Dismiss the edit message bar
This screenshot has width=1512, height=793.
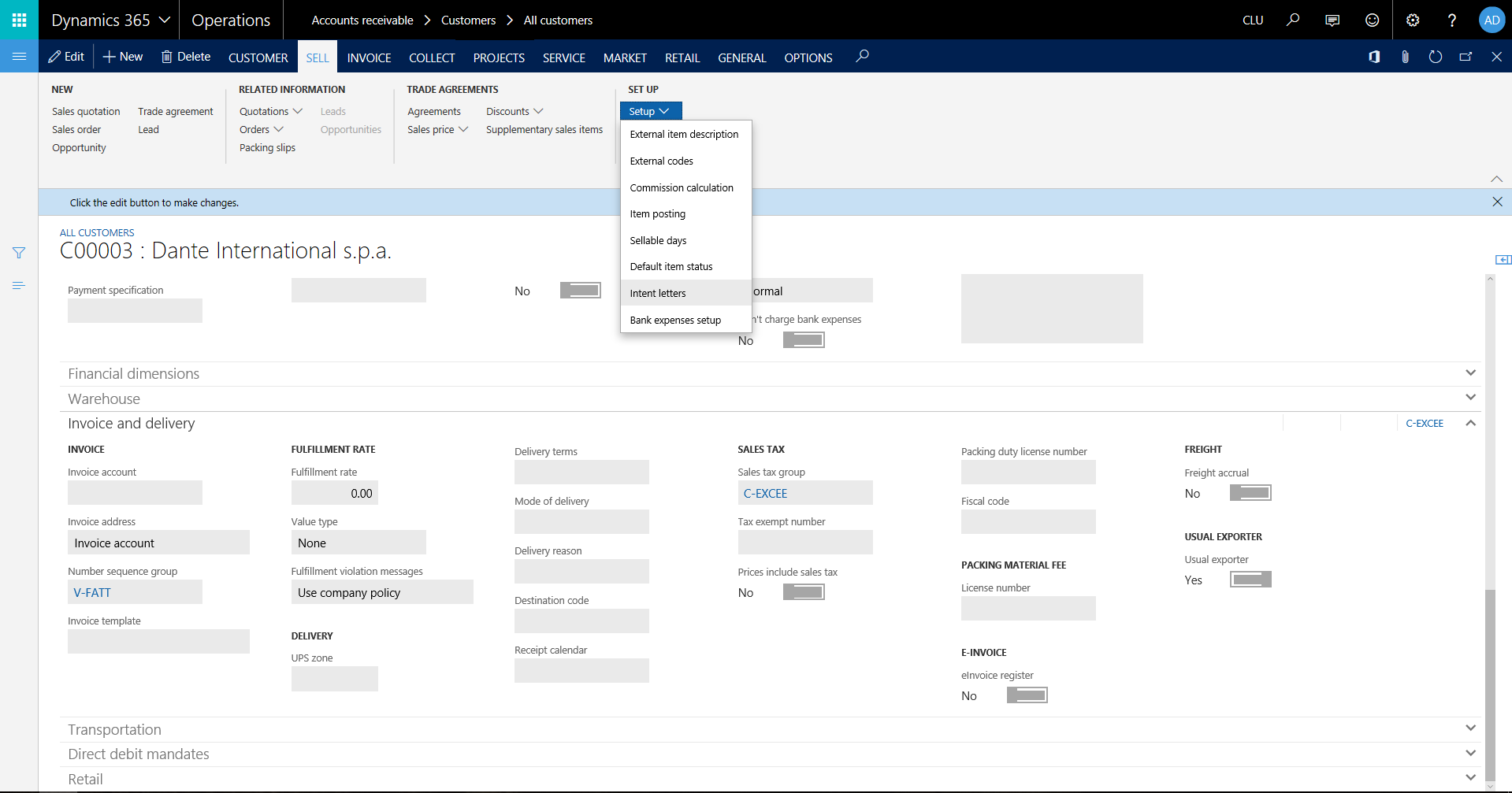coord(1497,202)
